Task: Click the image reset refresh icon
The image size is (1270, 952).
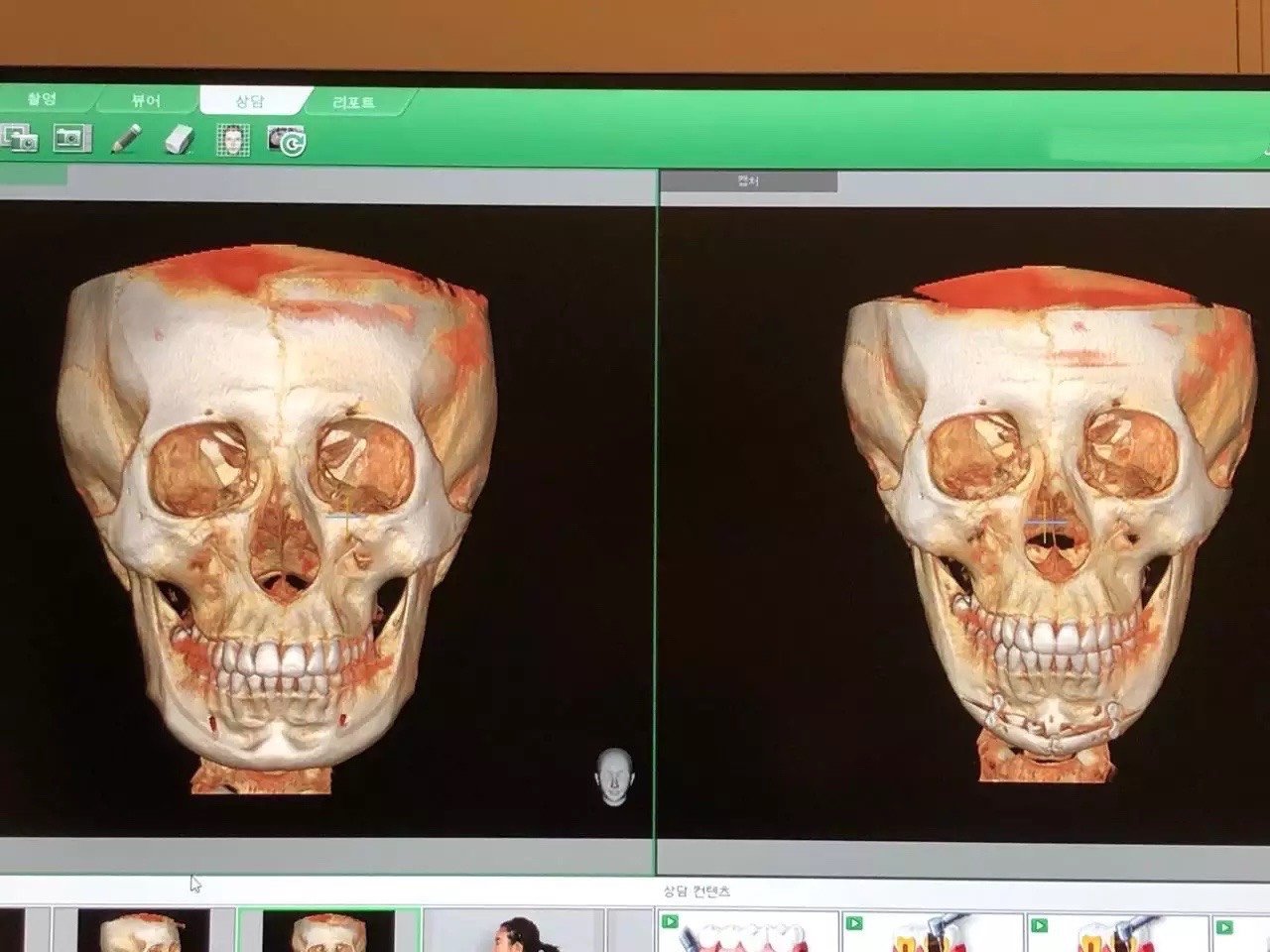Action: [x=288, y=142]
